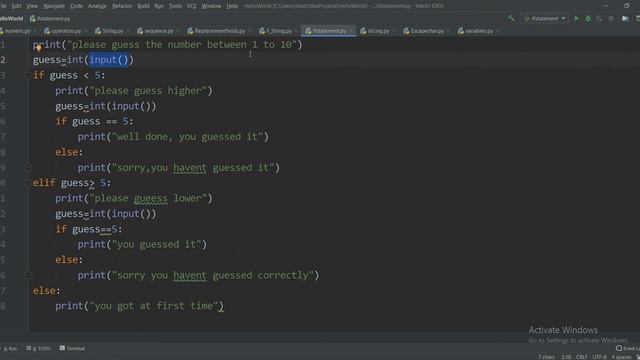Switch to the Escapechar.py tab
The height and width of the screenshot is (360, 640).
click(427, 31)
